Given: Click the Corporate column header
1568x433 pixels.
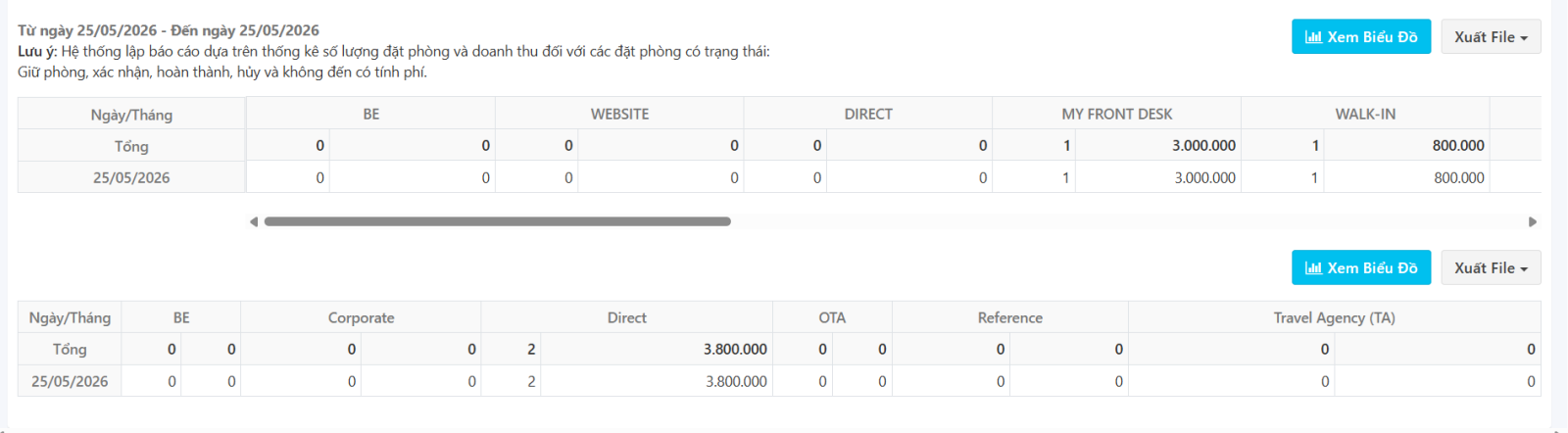Looking at the screenshot, I should pyautogui.click(x=361, y=317).
